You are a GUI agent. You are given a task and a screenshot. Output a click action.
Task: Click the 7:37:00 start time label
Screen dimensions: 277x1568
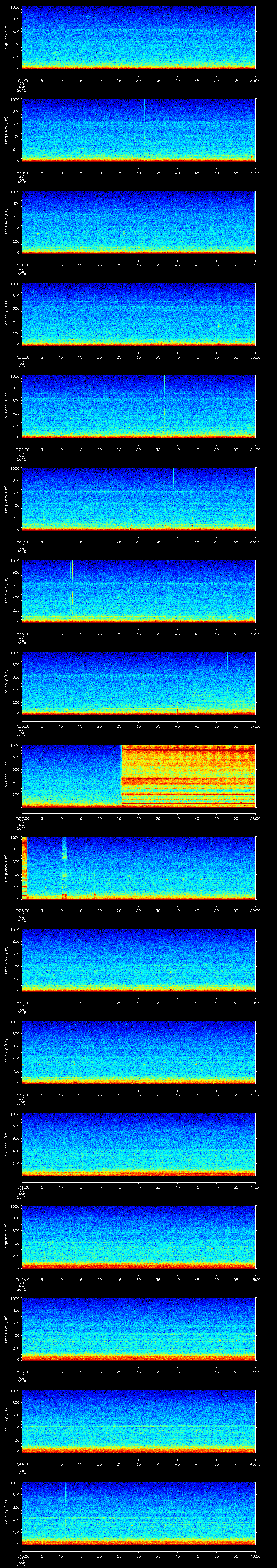pos(21,818)
